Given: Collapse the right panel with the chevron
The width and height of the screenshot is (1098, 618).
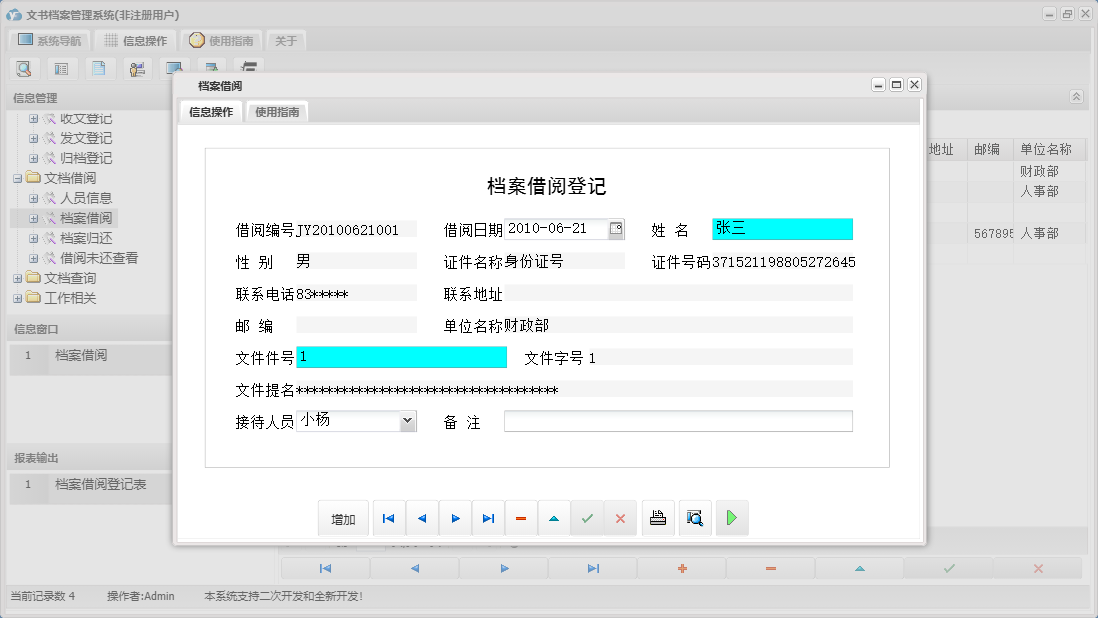Looking at the screenshot, I should 1076,97.
